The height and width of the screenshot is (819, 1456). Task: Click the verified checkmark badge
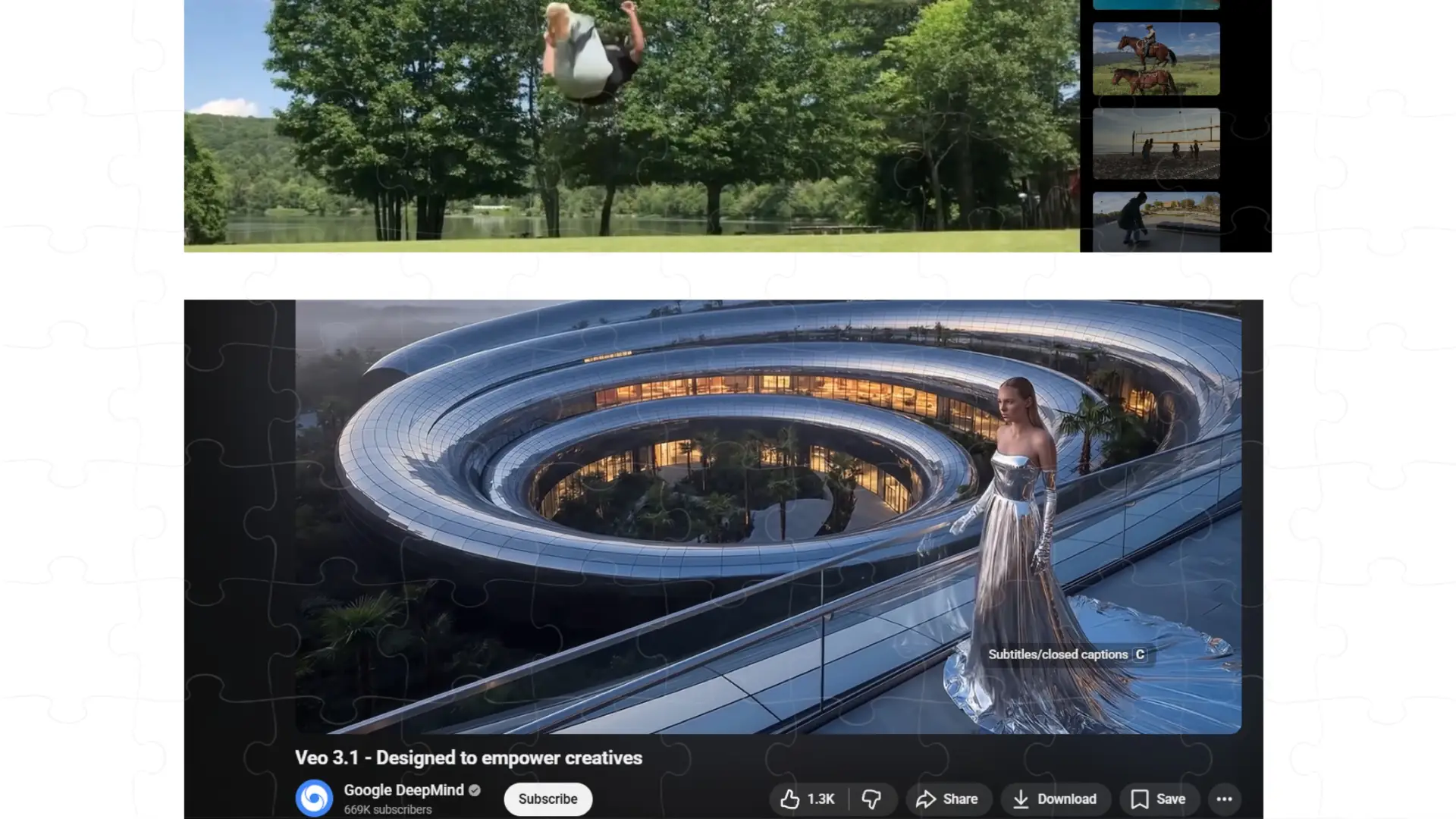(475, 790)
